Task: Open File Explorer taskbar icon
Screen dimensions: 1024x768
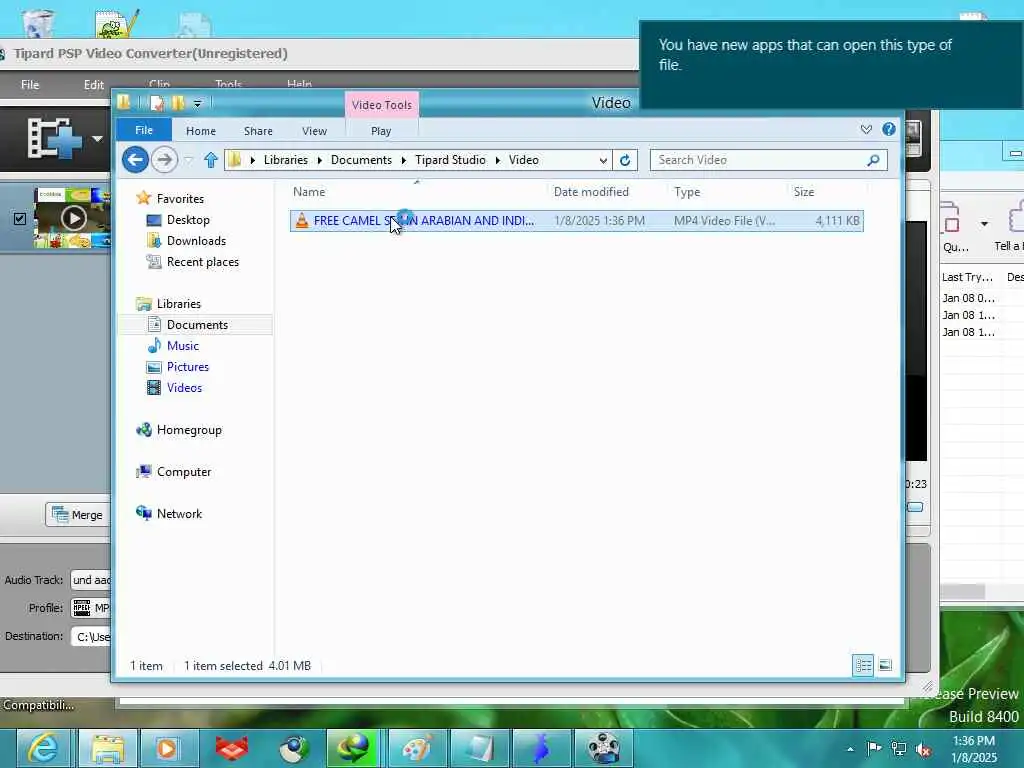Action: pyautogui.click(x=108, y=748)
